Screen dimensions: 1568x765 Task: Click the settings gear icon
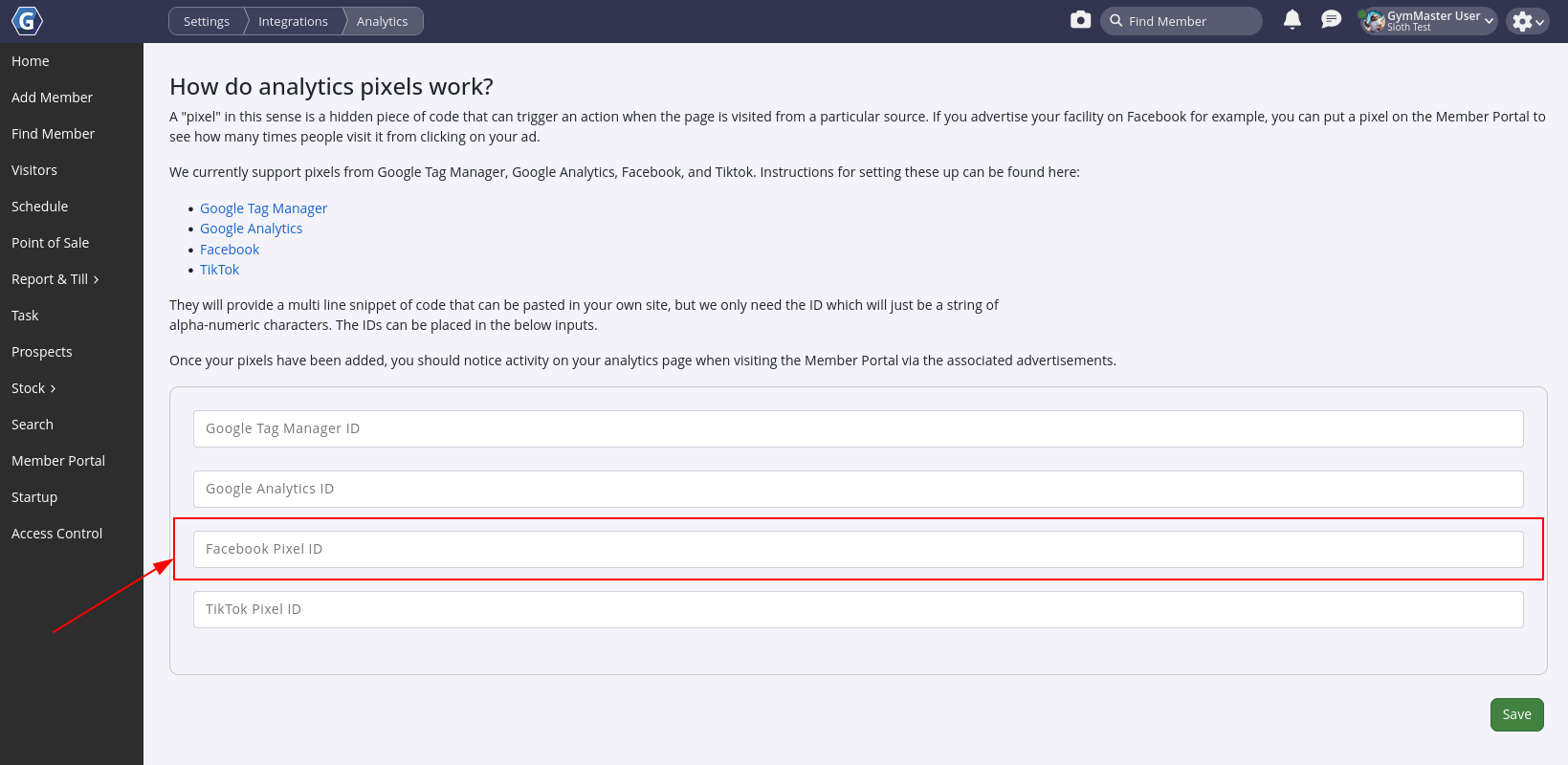tap(1523, 21)
